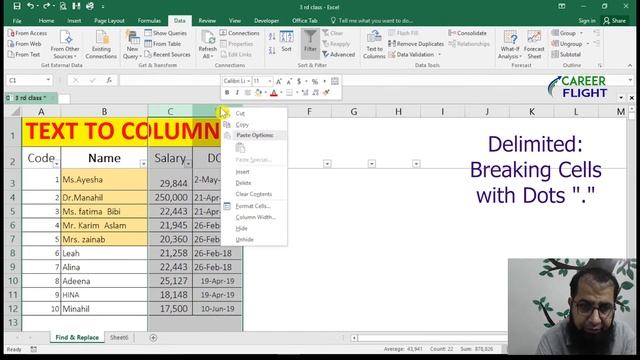This screenshot has width=640, height=360.
Task: Click Decrease Font Size in mini toolbar
Action: coord(289,81)
